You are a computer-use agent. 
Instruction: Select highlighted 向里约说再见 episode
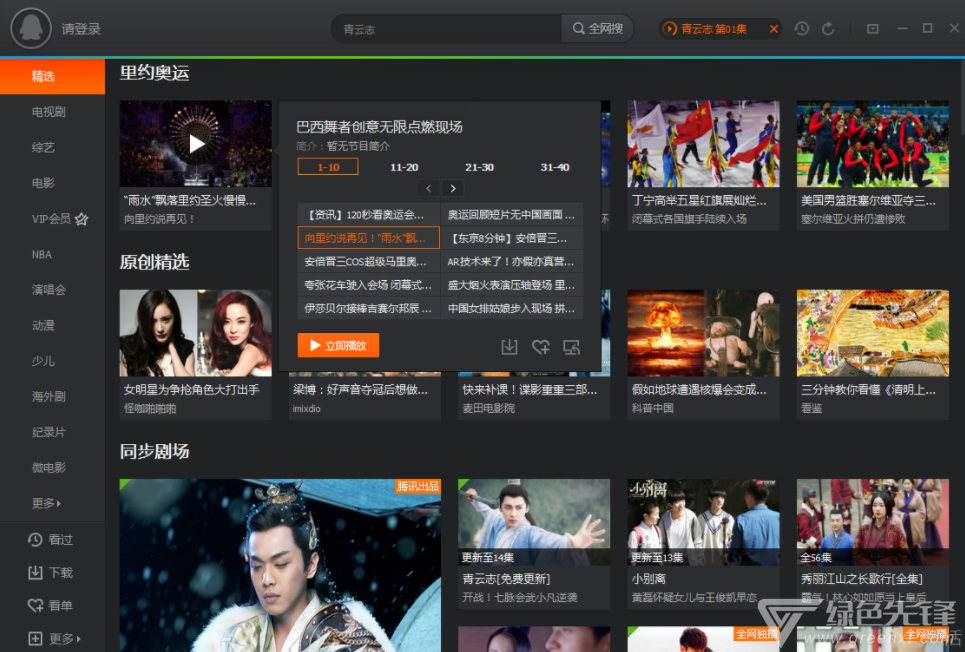[369, 238]
